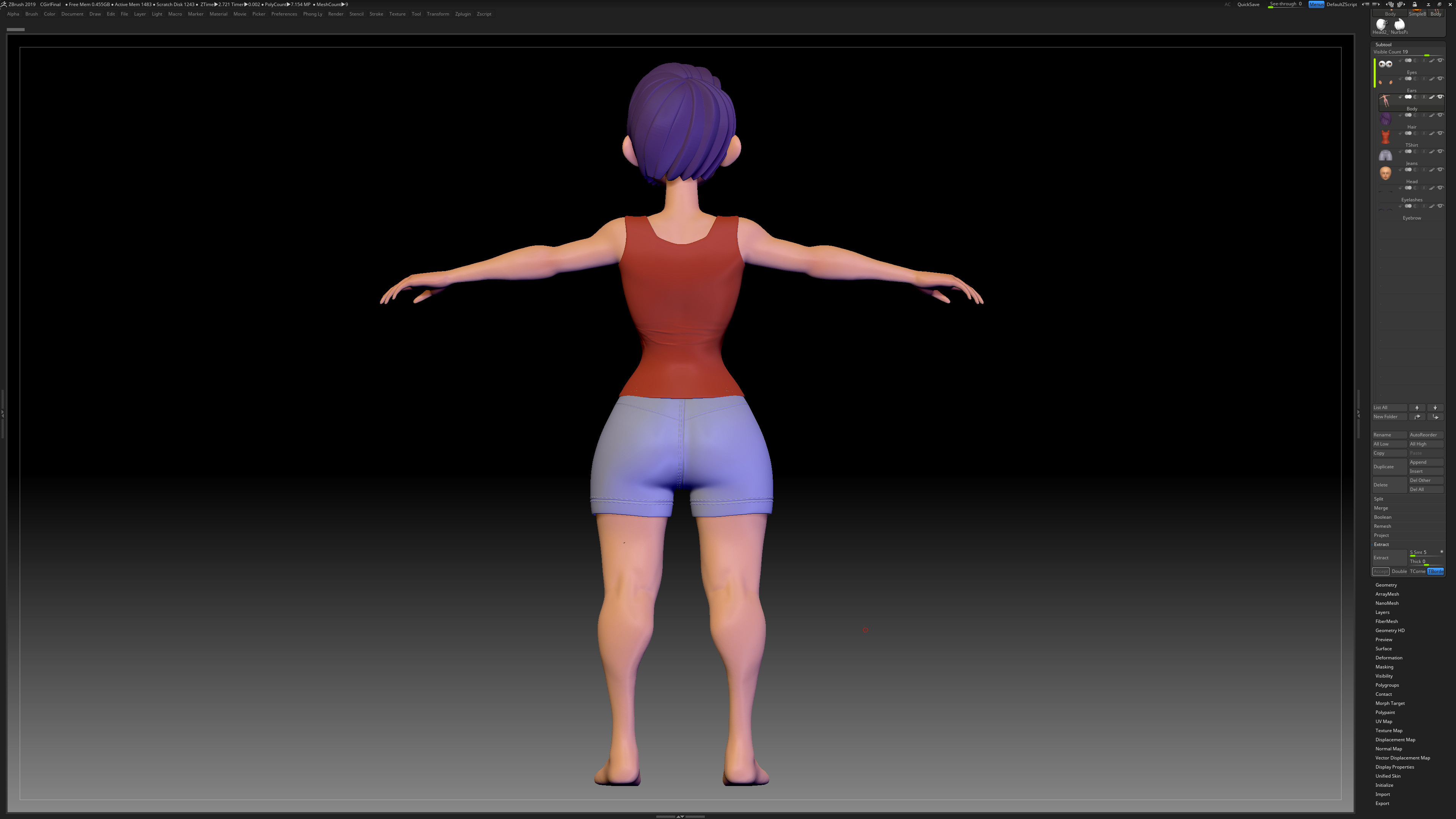Expand the Split section
This screenshot has height=819, width=1456.
click(1379, 499)
